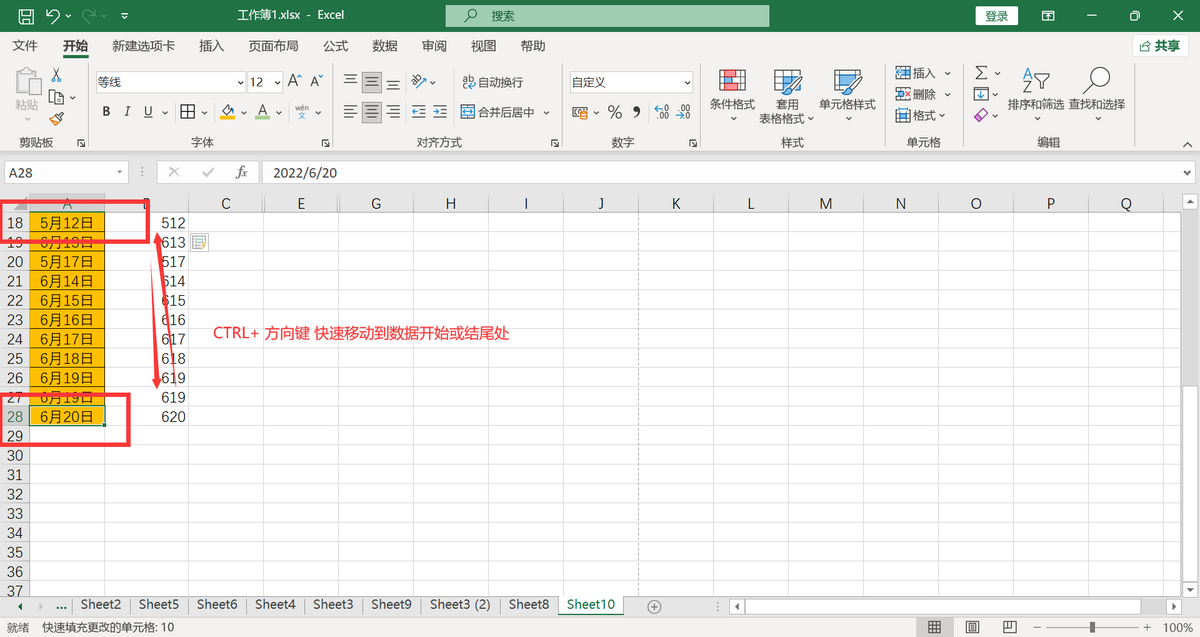
Task: Open the 文件 file tab
Action: tap(25, 46)
